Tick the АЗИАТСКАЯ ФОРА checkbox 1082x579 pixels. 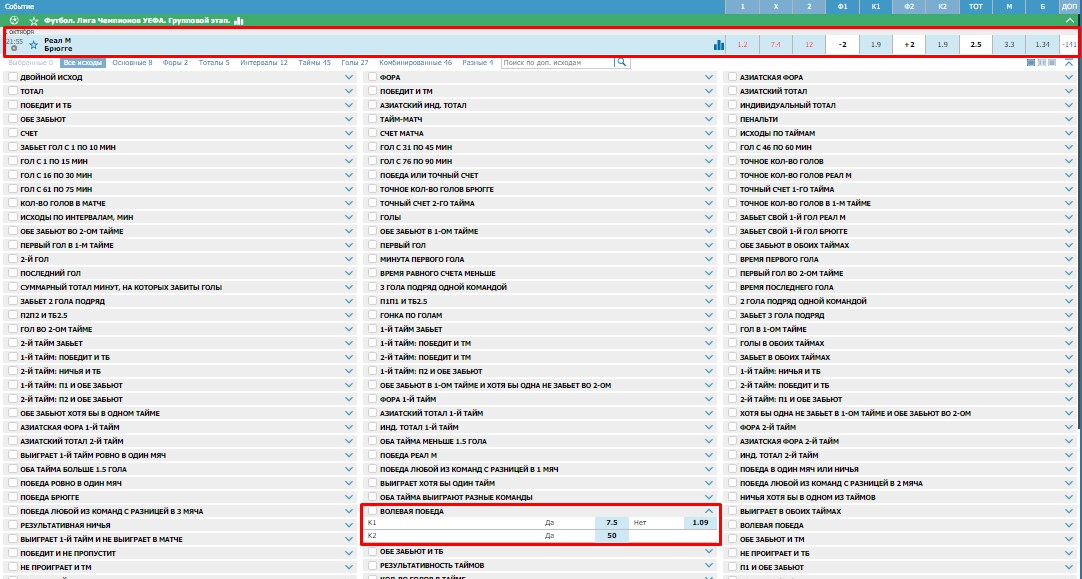(x=732, y=77)
